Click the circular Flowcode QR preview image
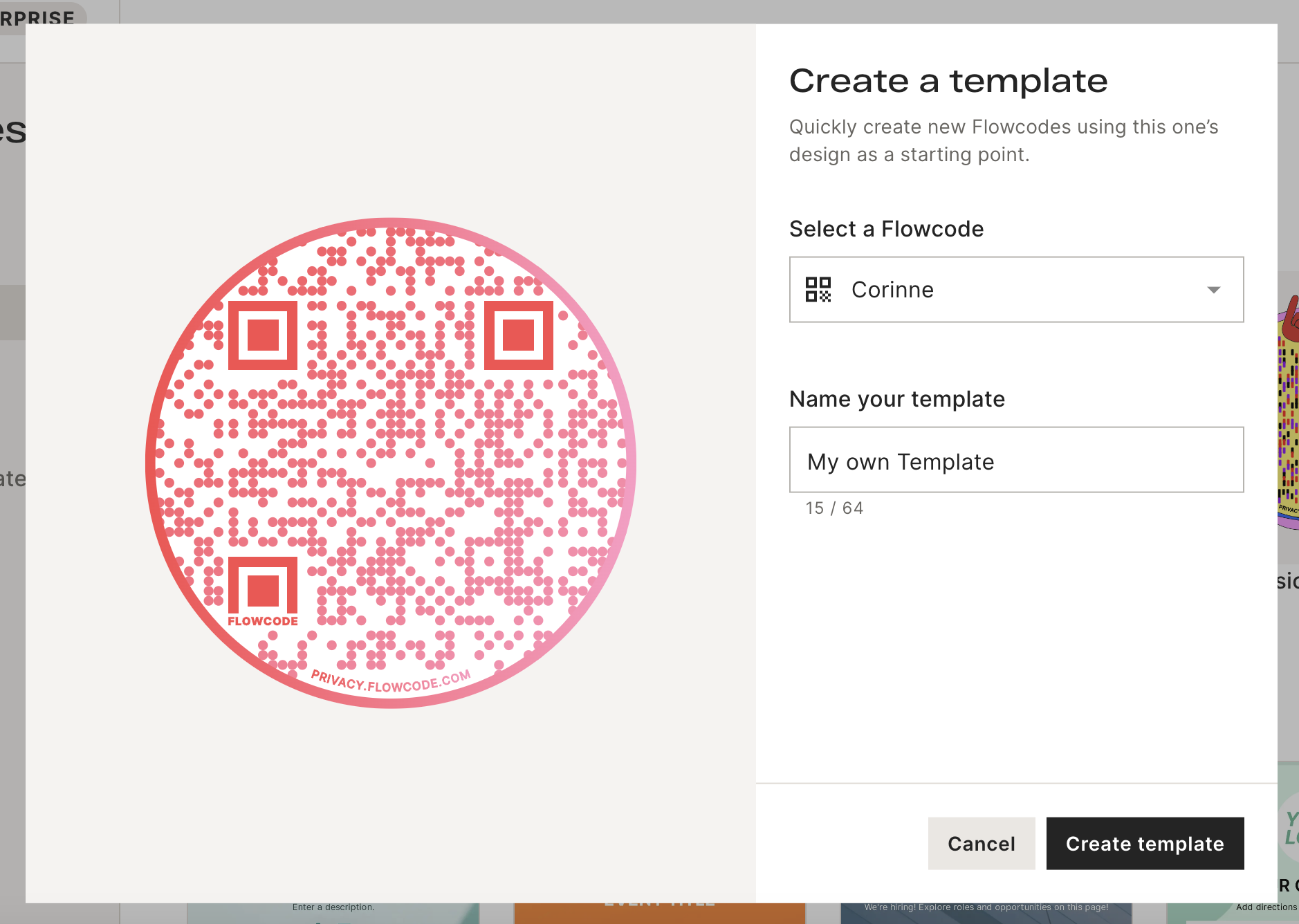The height and width of the screenshot is (924, 1299). coord(391,463)
